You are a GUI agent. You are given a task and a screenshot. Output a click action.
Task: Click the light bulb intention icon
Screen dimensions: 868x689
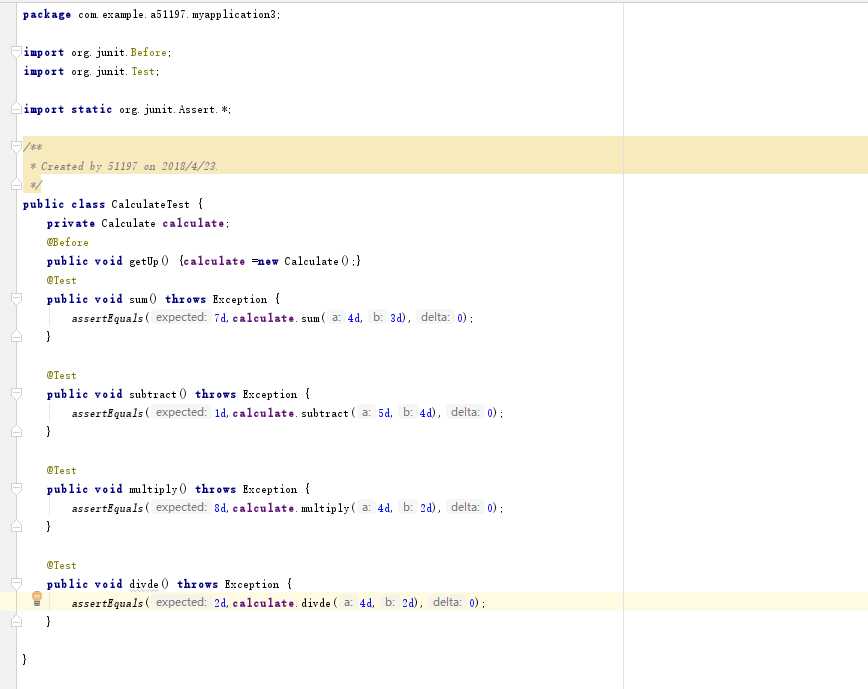click(37, 598)
